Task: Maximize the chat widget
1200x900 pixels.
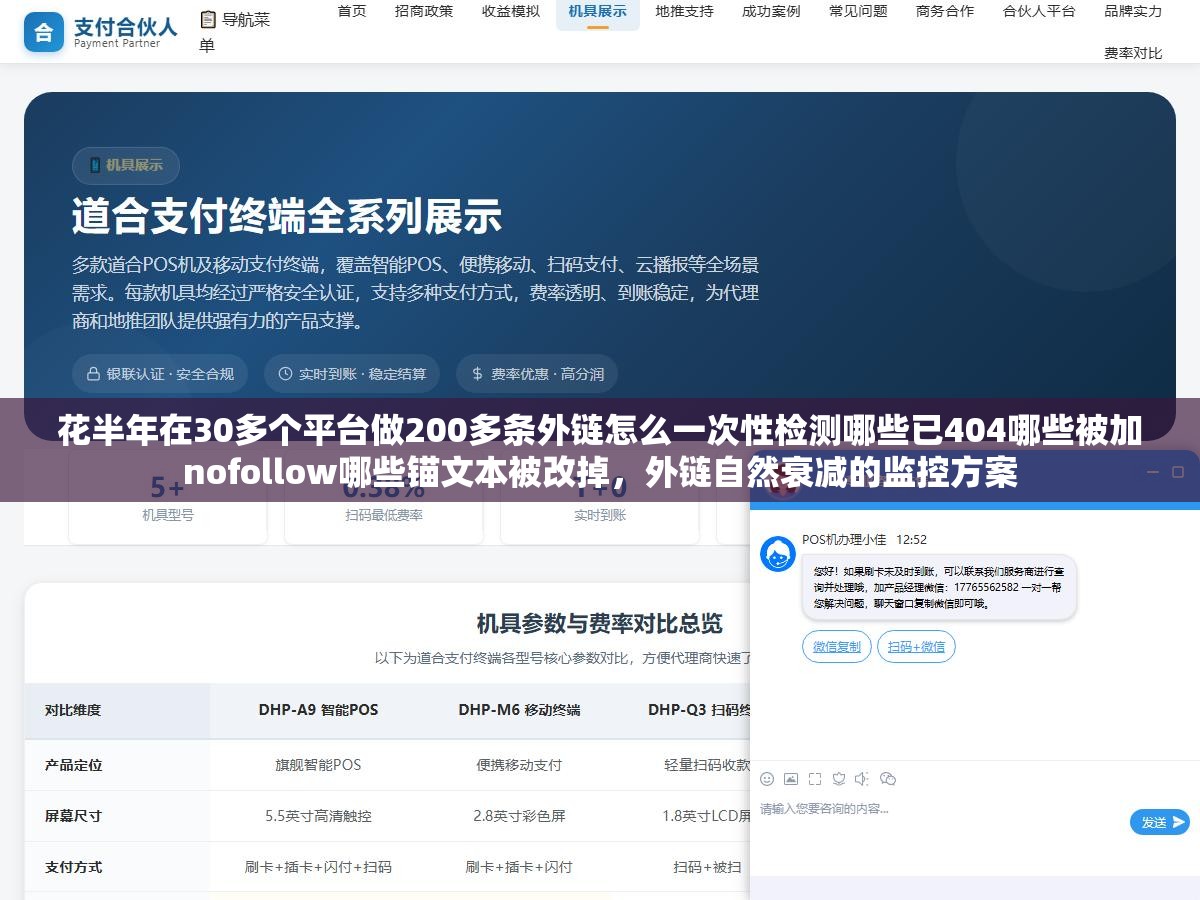Action: 1176,471
